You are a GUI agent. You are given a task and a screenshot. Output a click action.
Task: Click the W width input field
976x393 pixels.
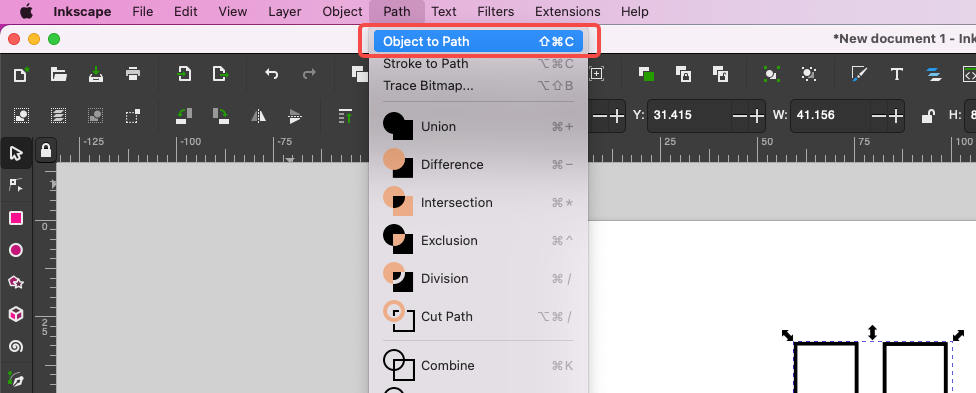tap(830, 116)
